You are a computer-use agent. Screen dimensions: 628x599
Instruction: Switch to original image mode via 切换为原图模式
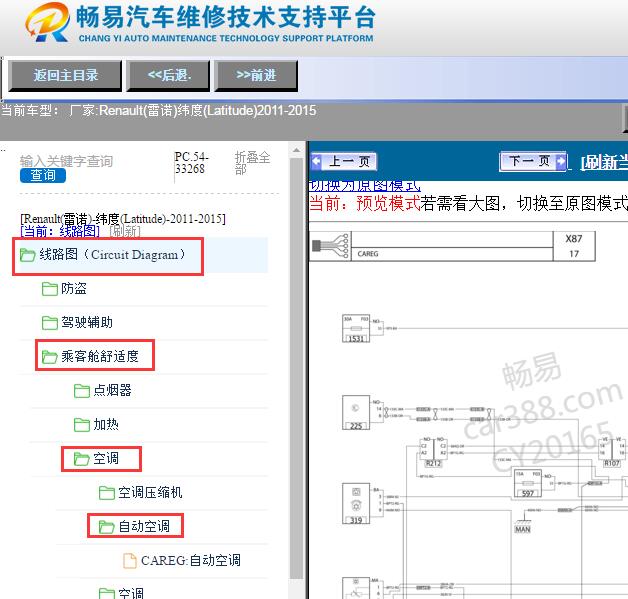(364, 186)
